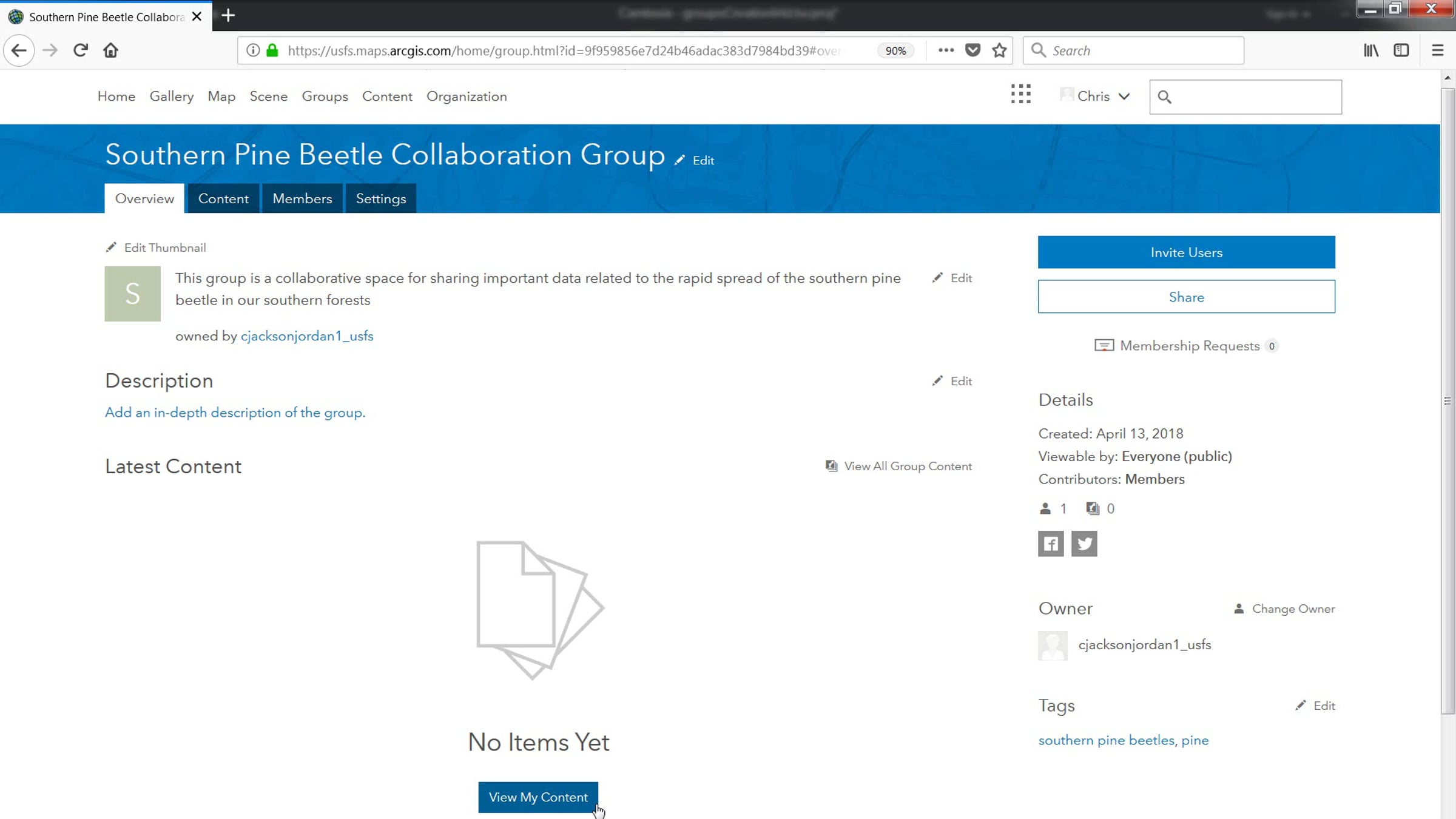Viewport: 1456px width, 819px height.
Task: Click Change Owner link
Action: (x=1284, y=608)
